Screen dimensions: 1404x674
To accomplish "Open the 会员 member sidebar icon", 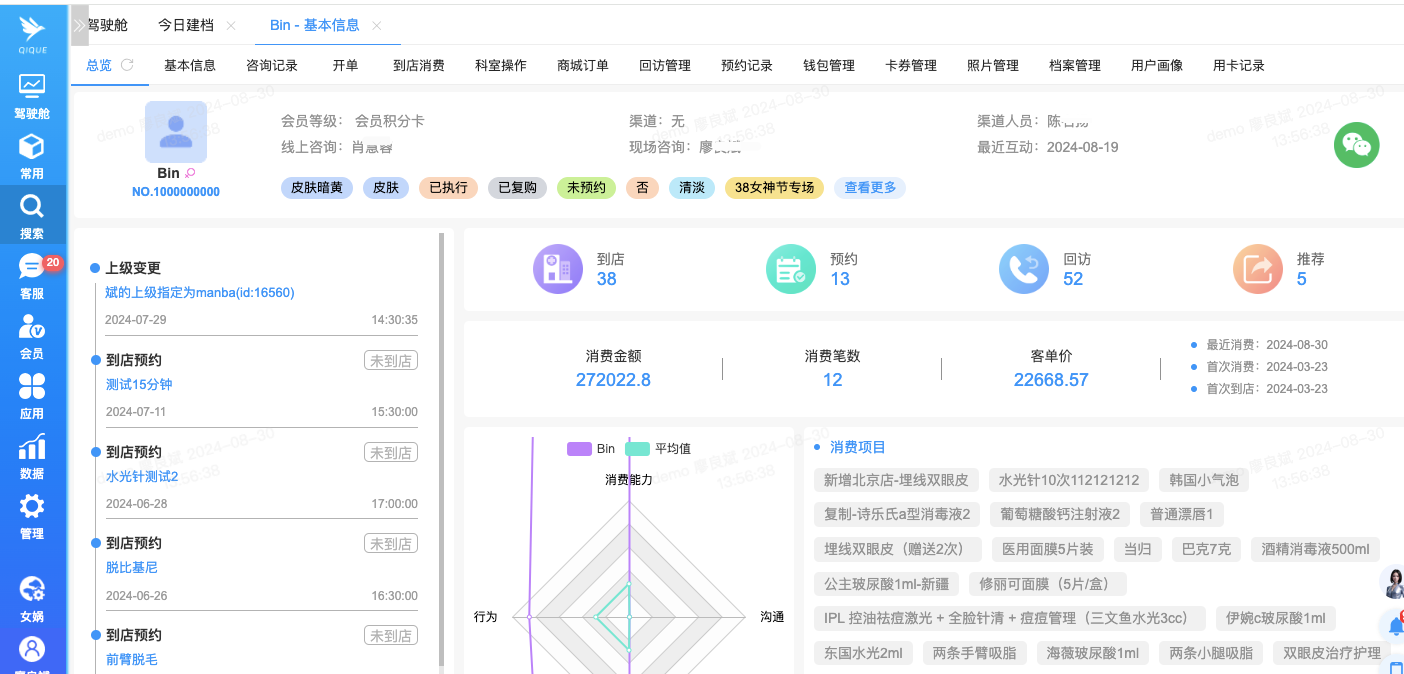I will (32, 327).
